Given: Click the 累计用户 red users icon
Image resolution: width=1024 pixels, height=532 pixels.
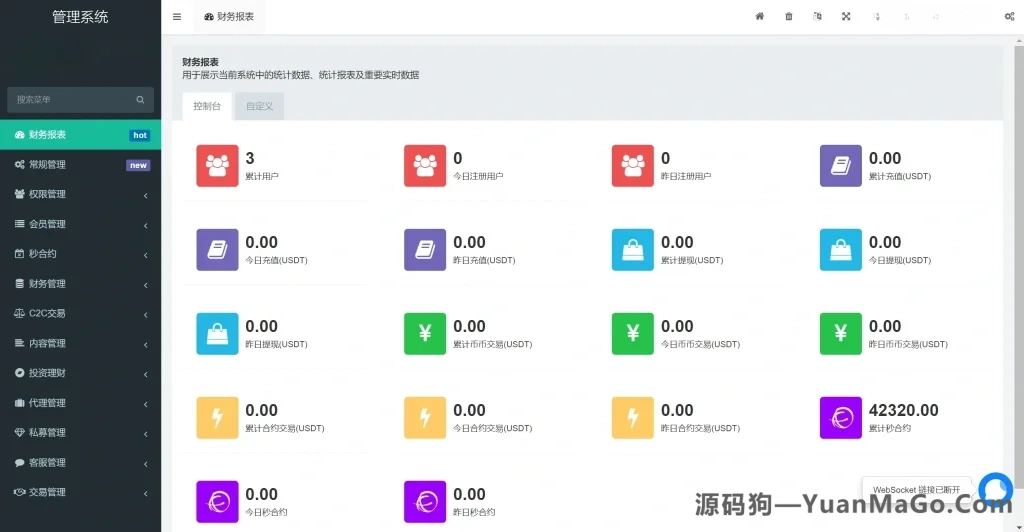Looking at the screenshot, I should tap(217, 166).
